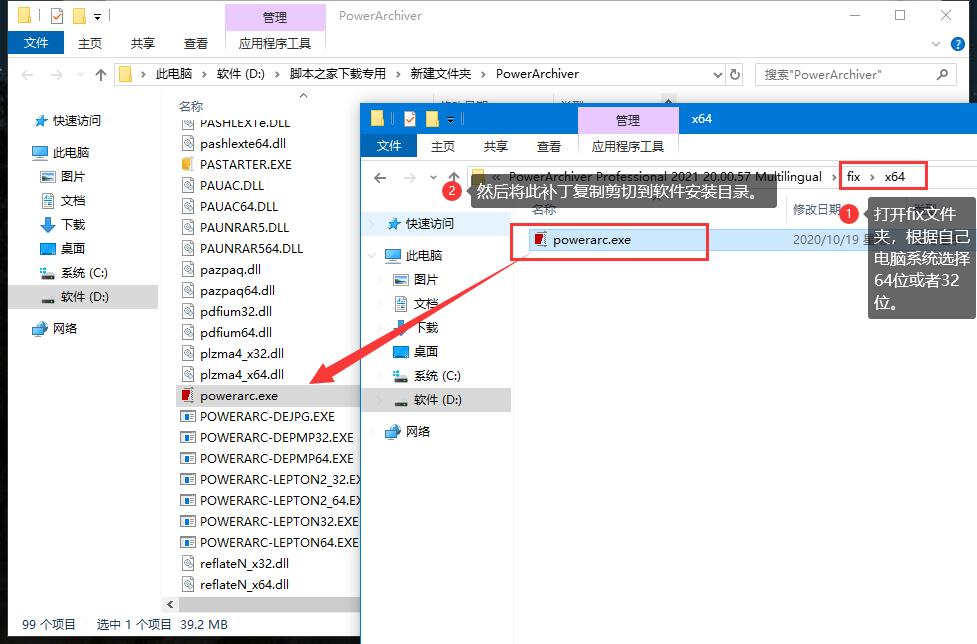The image size is (977, 644).
Task: Select powerarc.exe in the x64 window
Action: (591, 240)
